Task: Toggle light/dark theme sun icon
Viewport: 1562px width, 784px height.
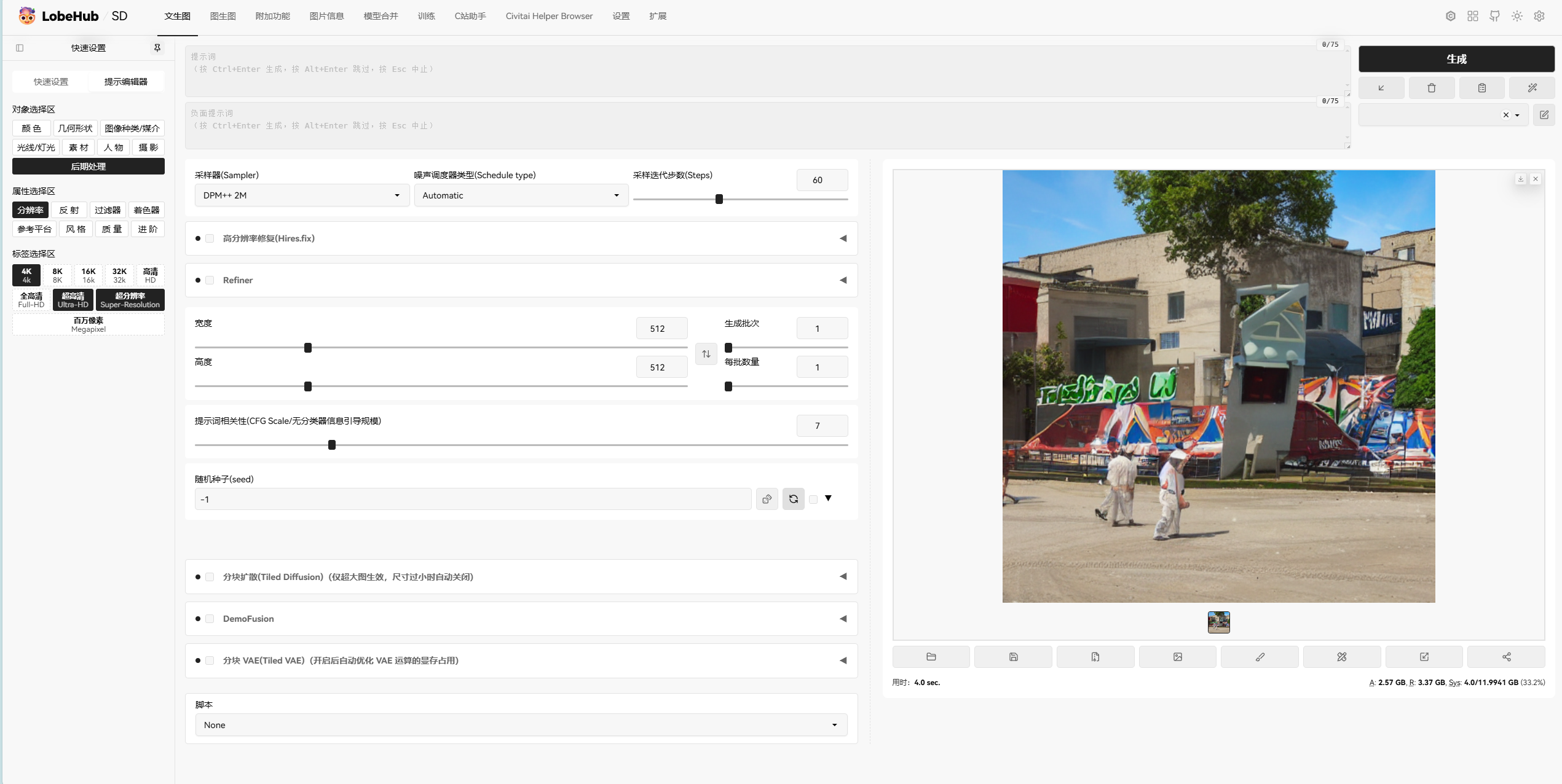Action: pos(1517,16)
